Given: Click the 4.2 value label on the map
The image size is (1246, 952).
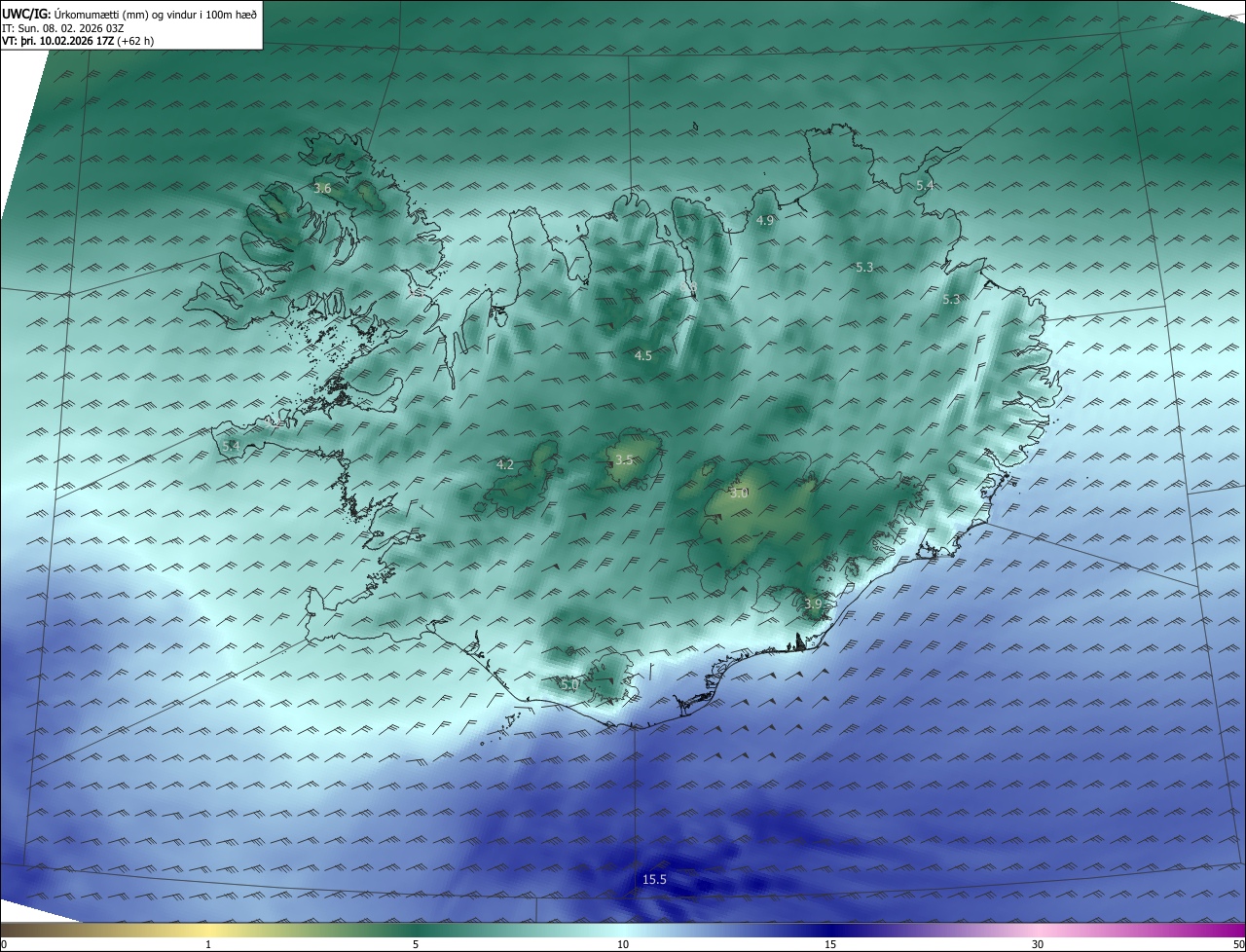Looking at the screenshot, I should pos(505,465).
